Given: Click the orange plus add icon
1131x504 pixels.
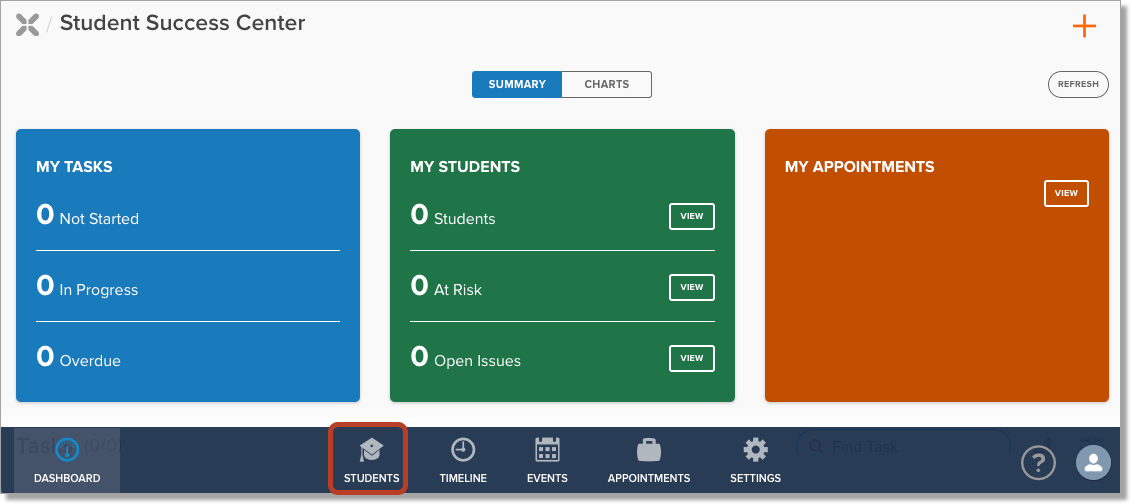Looking at the screenshot, I should click(1084, 27).
